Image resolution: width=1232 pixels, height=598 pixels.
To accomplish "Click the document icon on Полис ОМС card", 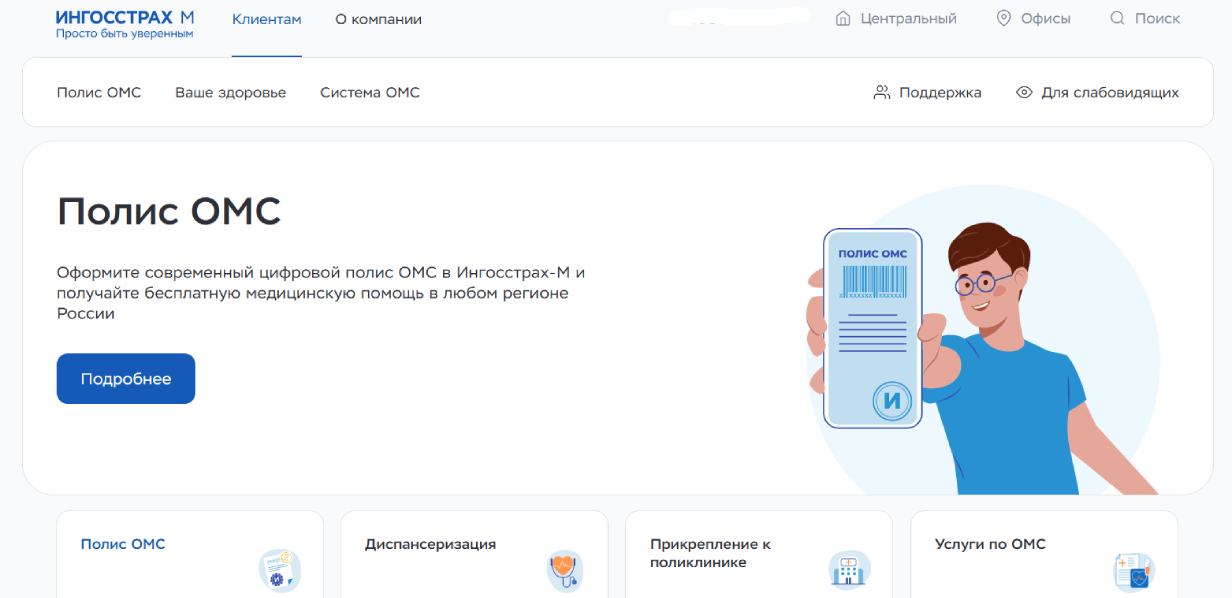I will coord(279,570).
